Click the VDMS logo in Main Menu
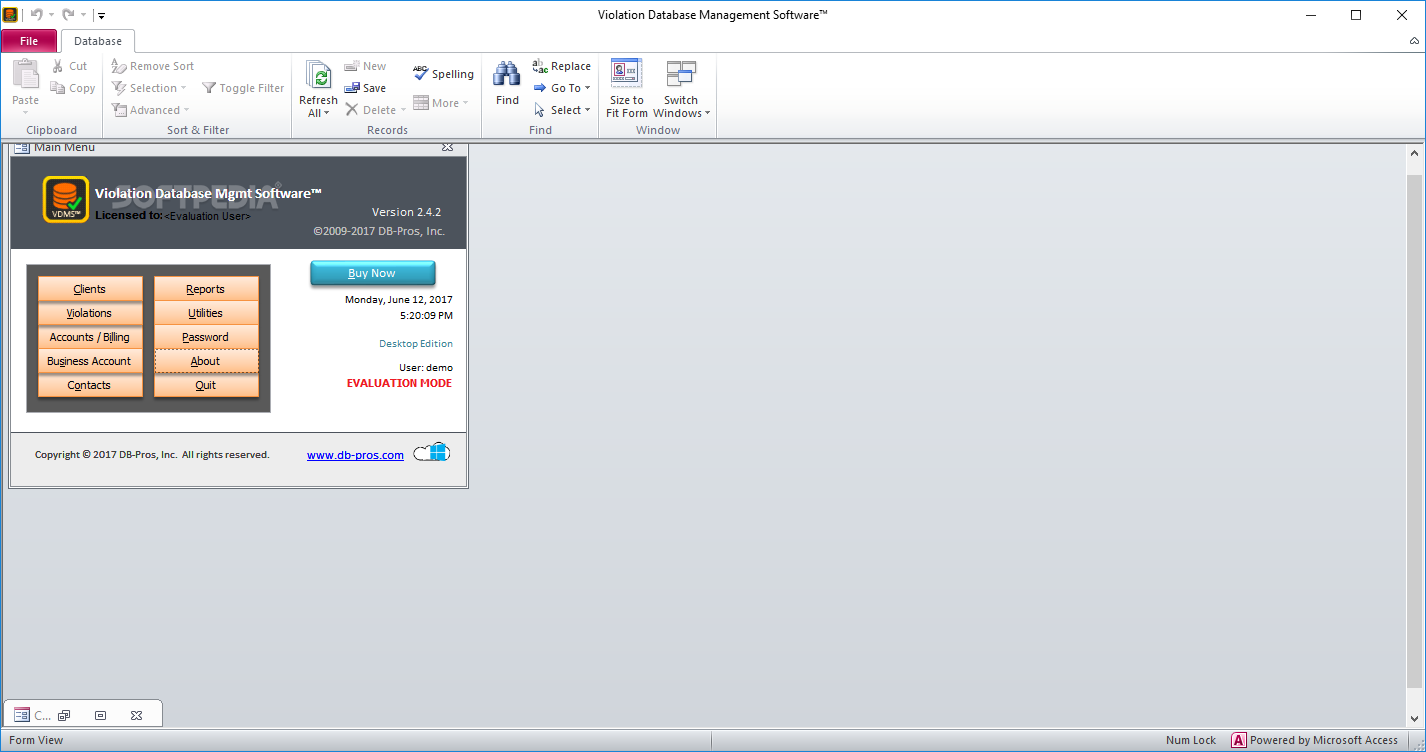Image resolution: width=1426 pixels, height=752 pixels. click(66, 199)
